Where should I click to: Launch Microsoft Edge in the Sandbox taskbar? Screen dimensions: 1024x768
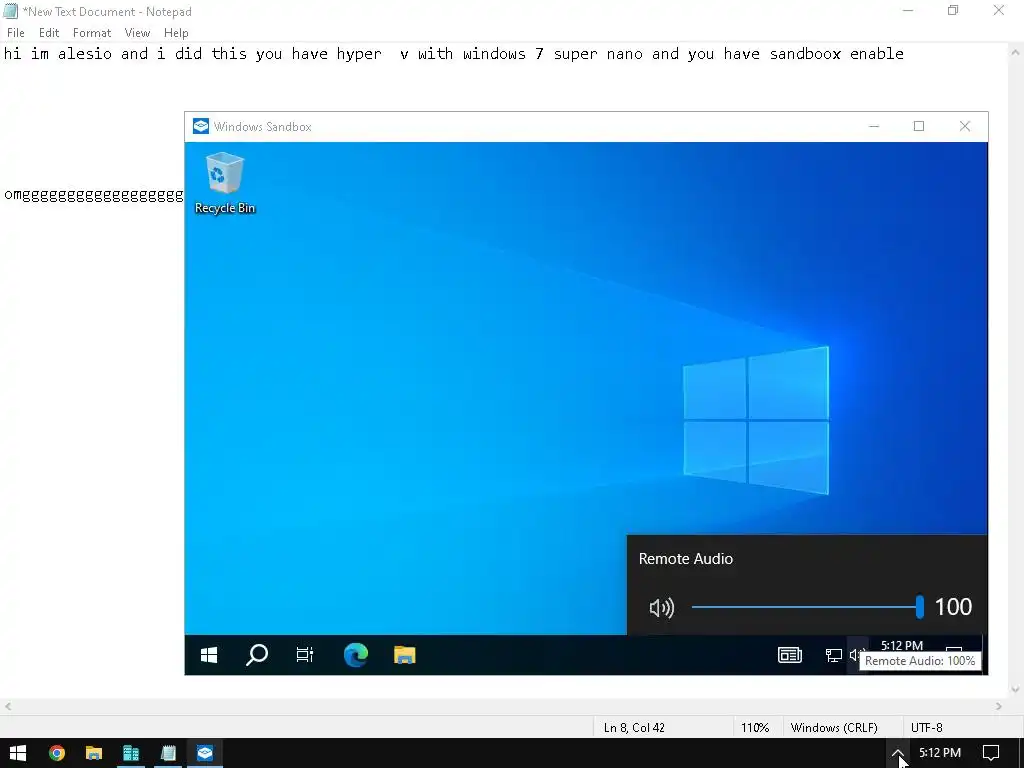[355, 655]
